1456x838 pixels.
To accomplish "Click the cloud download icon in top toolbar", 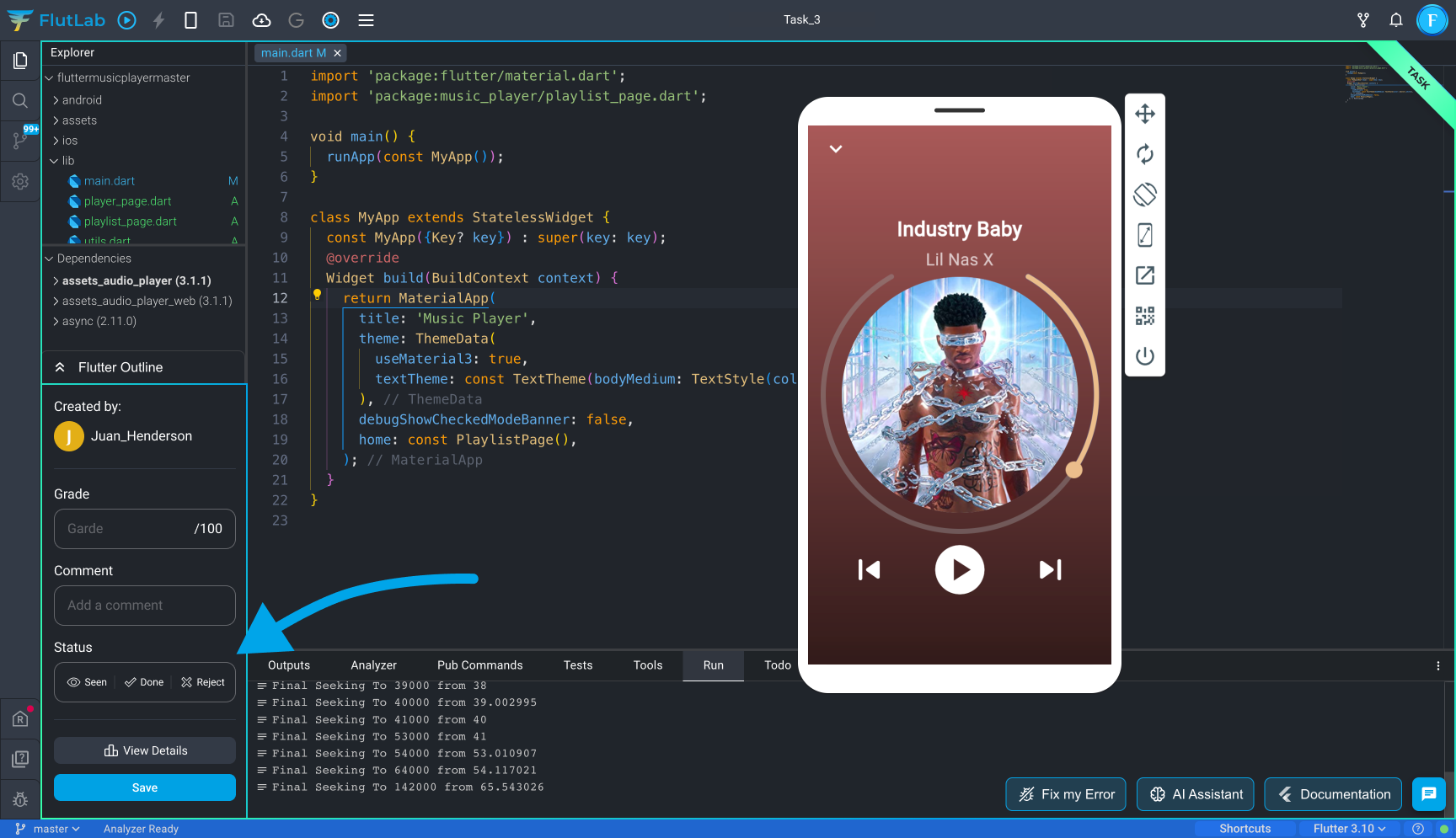I will (x=261, y=20).
